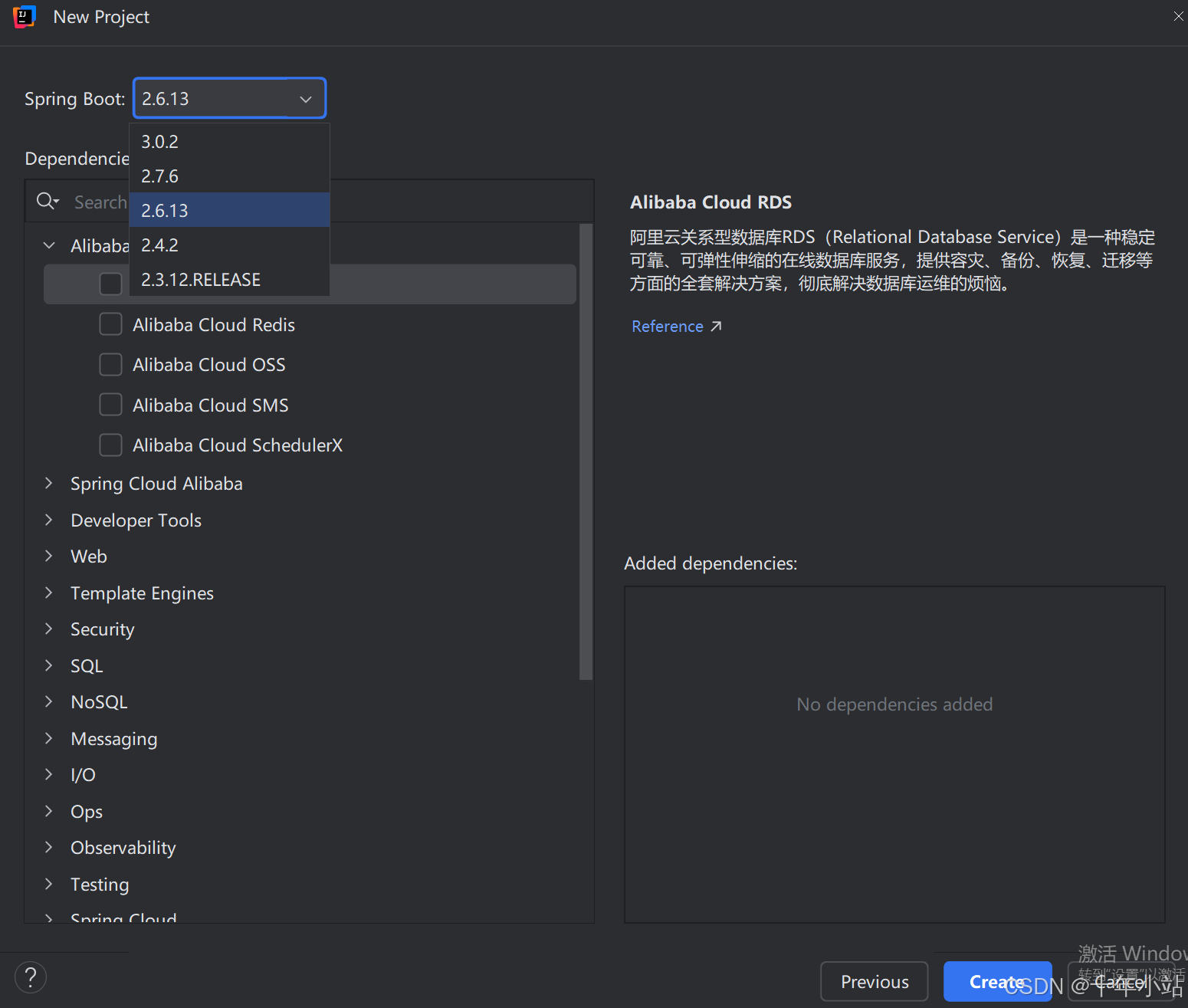Expand the Testing group
This screenshot has width=1188, height=1008.
[49, 884]
